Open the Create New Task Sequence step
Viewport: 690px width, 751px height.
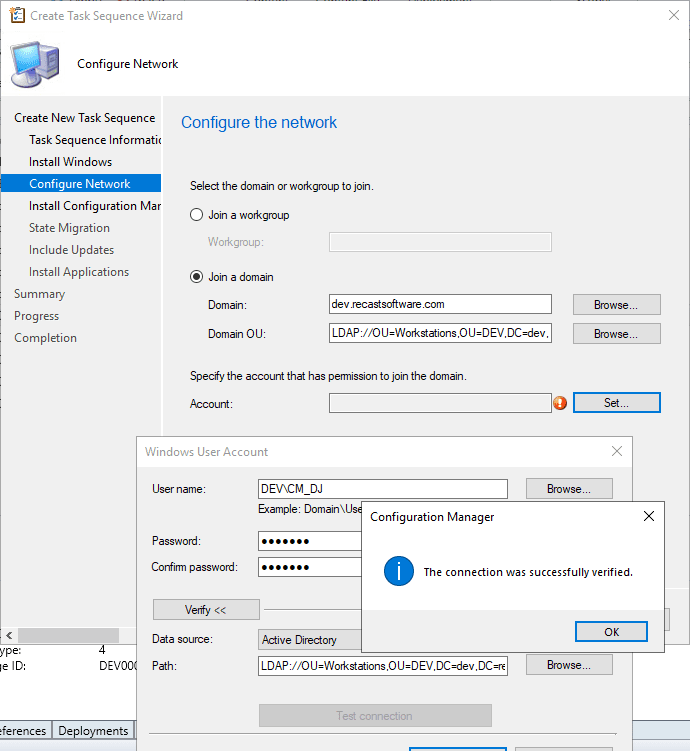[85, 118]
